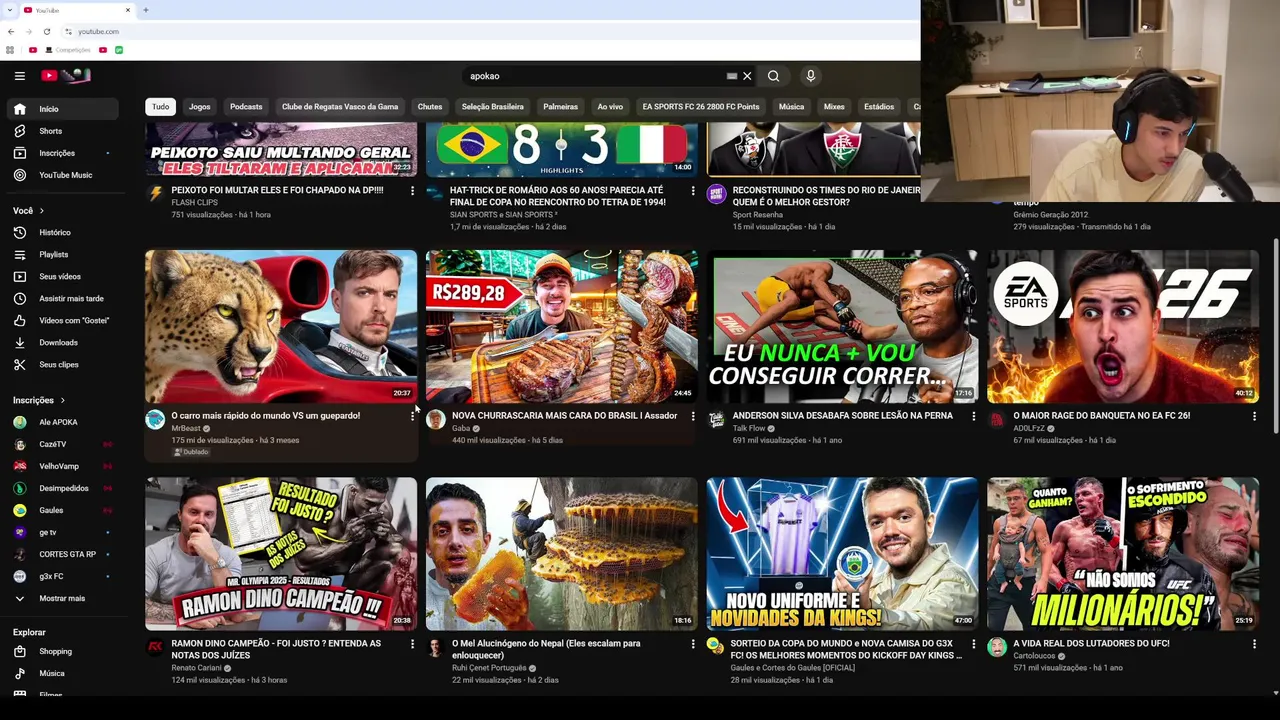Select the Mixes filter chip
Image resolution: width=1280 pixels, height=720 pixels.
tap(834, 107)
